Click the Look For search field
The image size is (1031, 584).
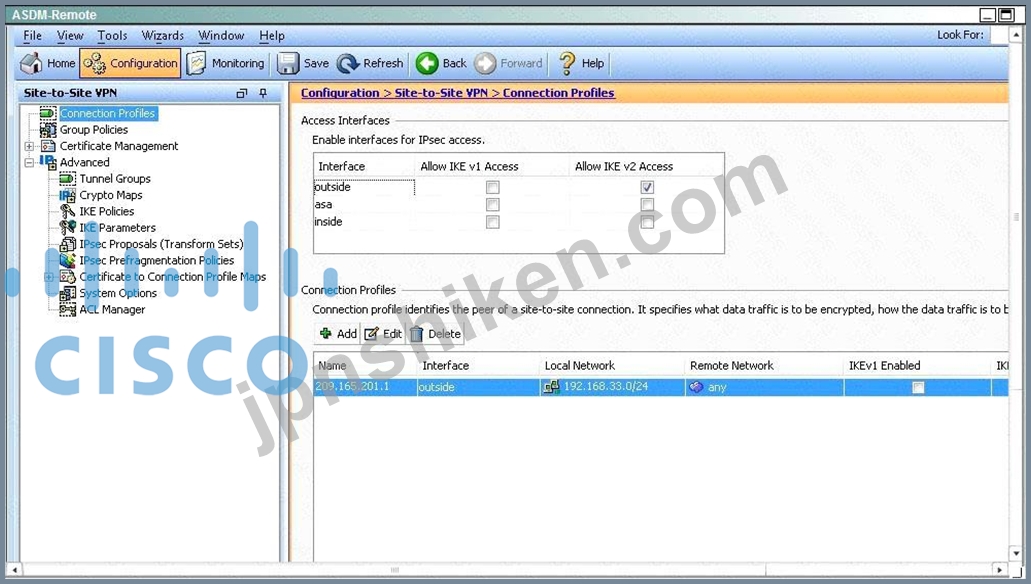(999, 35)
